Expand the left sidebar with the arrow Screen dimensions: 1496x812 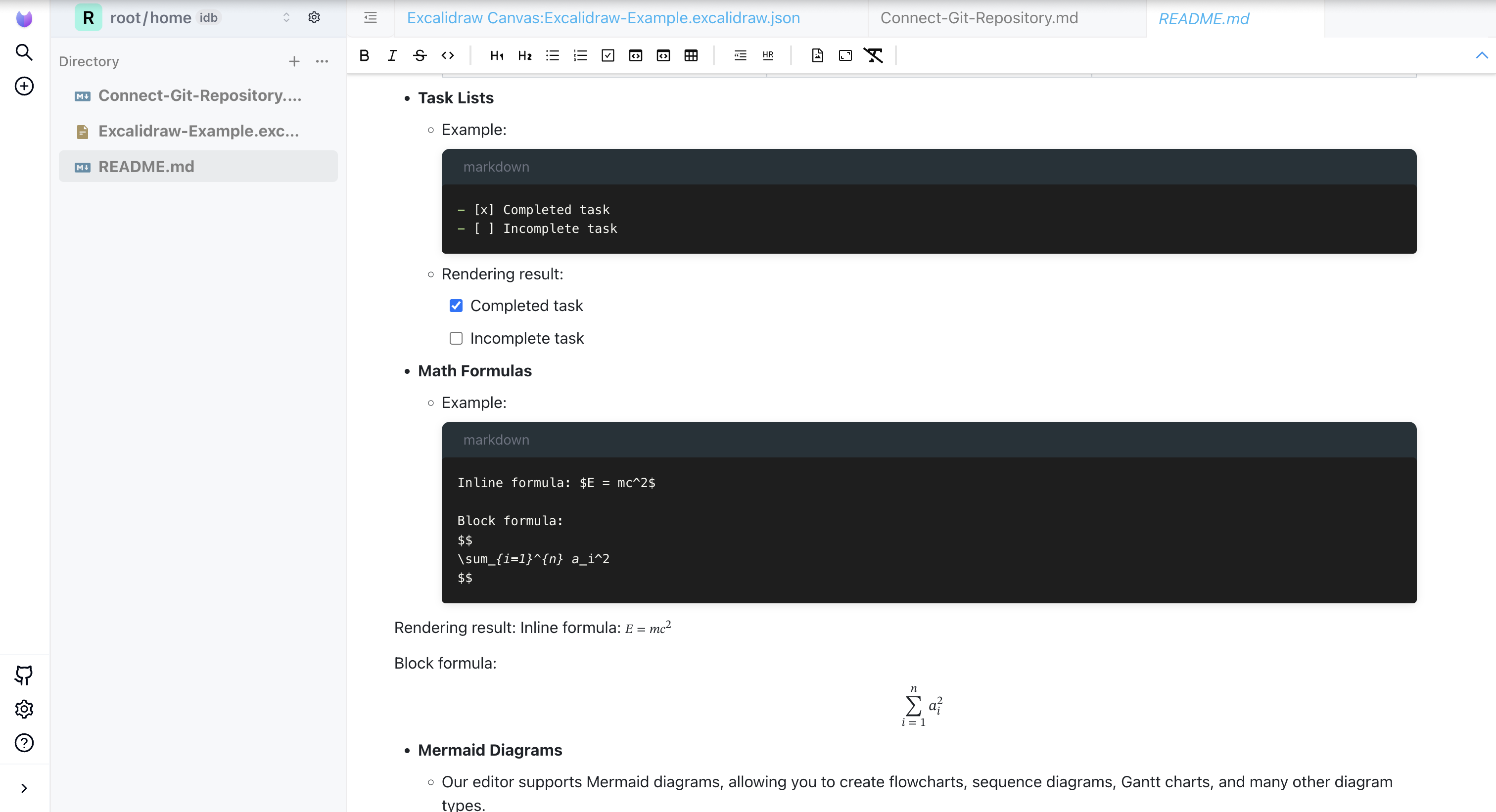coord(24,788)
